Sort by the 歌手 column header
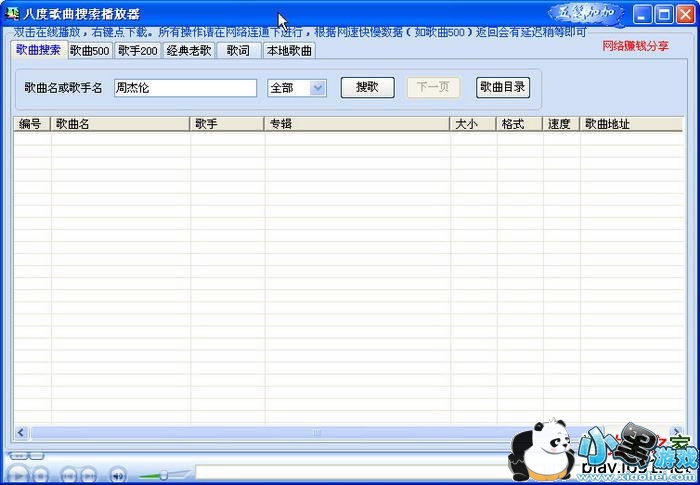The height and width of the screenshot is (485, 700). click(x=227, y=124)
